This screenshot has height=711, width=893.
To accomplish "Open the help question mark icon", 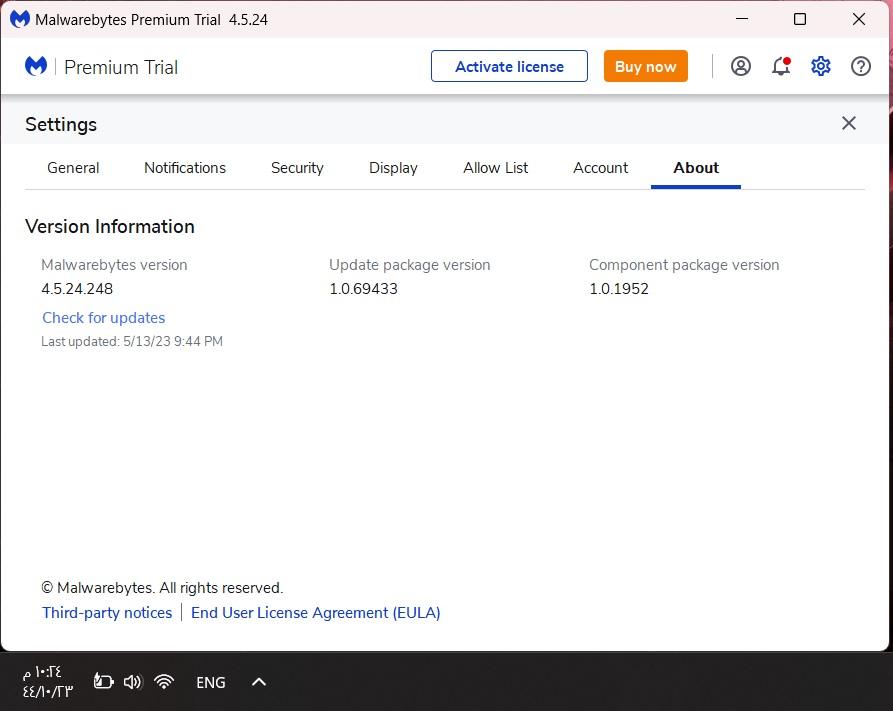I will coord(861,67).
